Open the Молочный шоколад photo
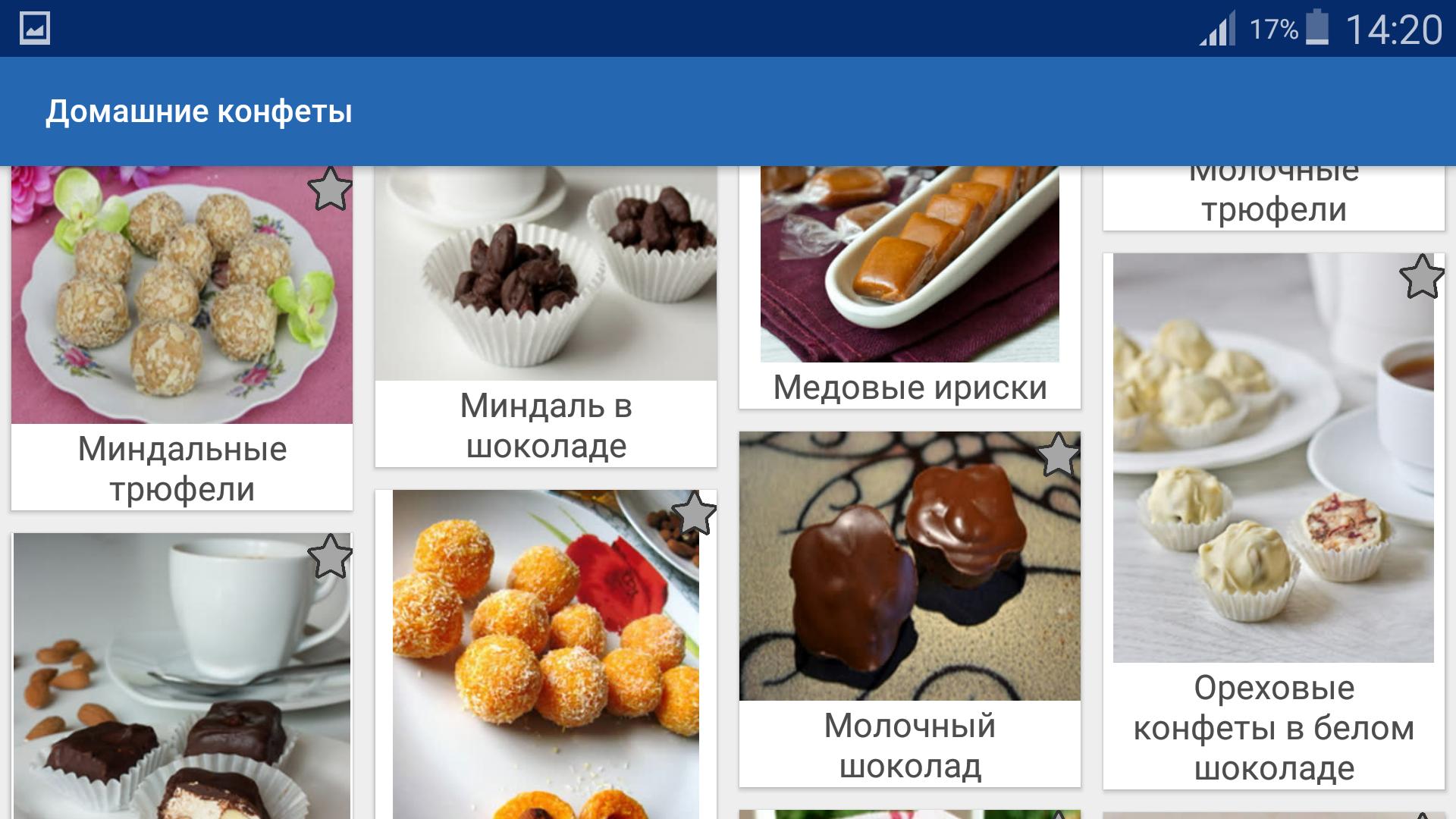This screenshot has height=819, width=1456. (x=910, y=566)
